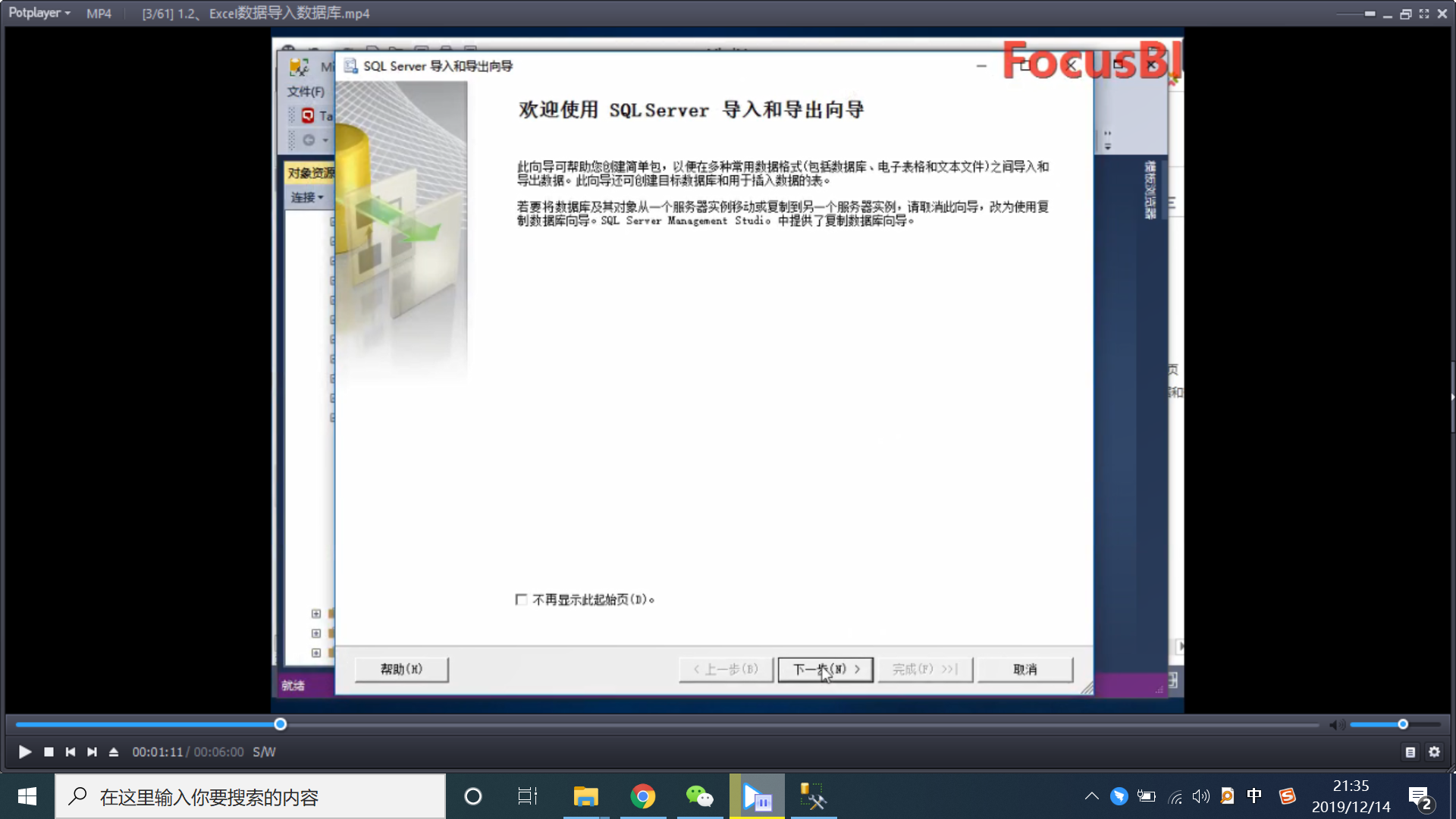Click the WeChat icon in the taskbar
The image size is (1456, 819).
699,795
